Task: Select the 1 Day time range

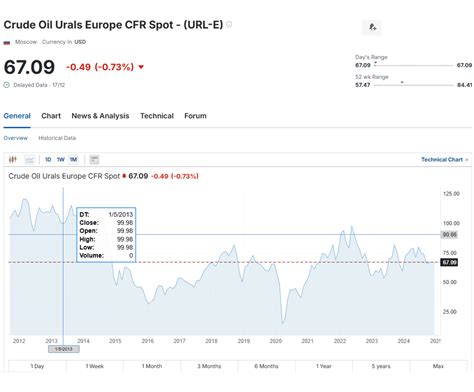Action: 37,366
